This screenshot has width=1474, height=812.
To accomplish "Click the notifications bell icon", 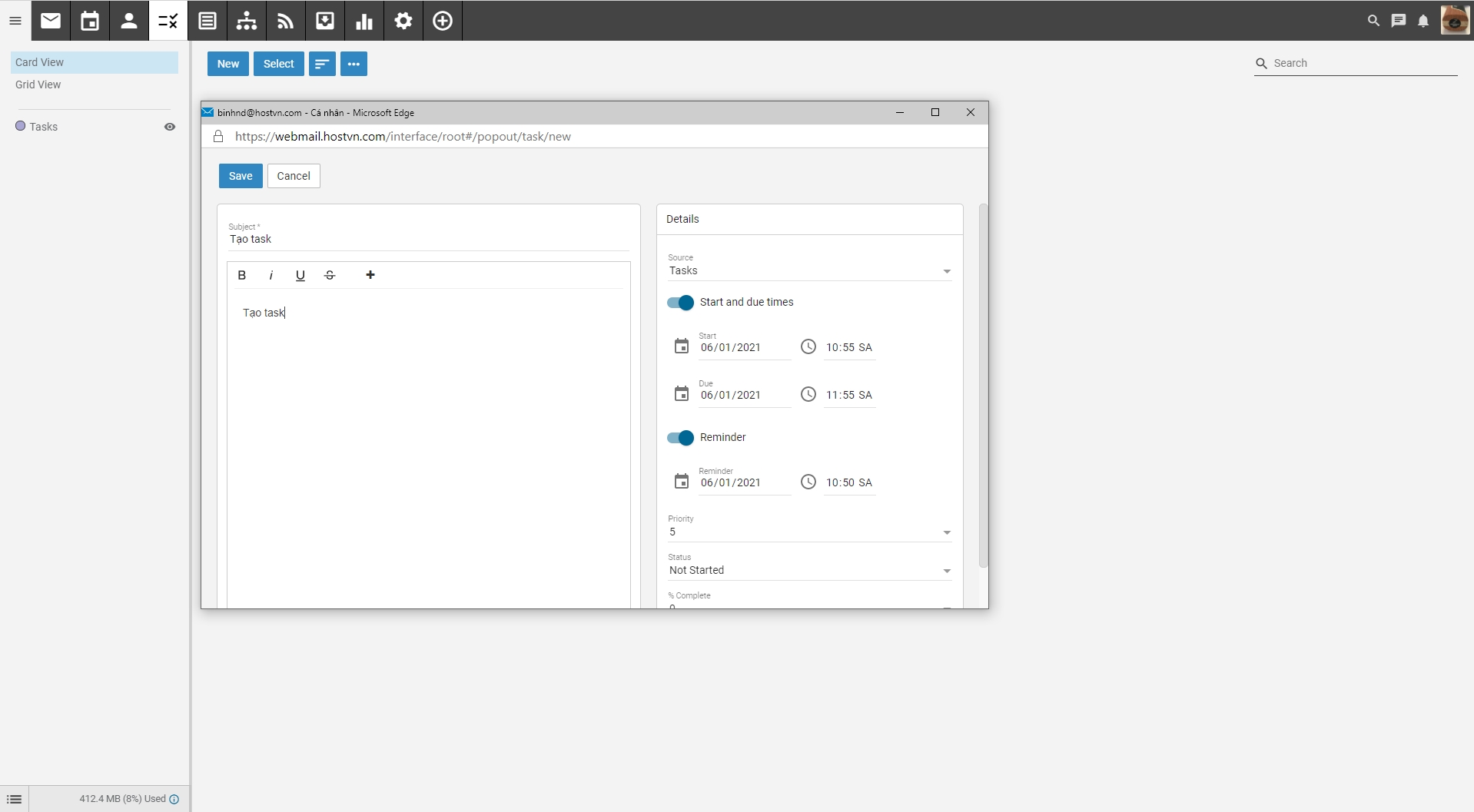I will click(x=1423, y=21).
